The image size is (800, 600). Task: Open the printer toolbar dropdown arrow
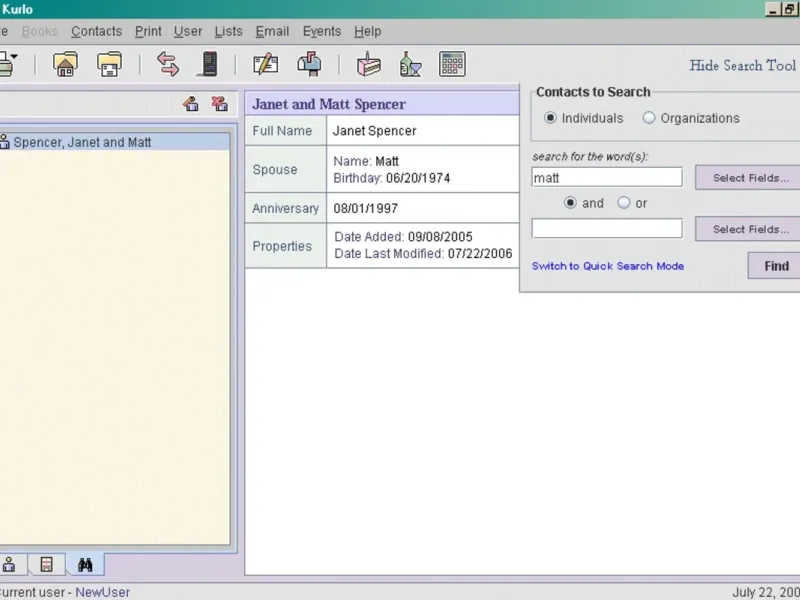tap(14, 56)
